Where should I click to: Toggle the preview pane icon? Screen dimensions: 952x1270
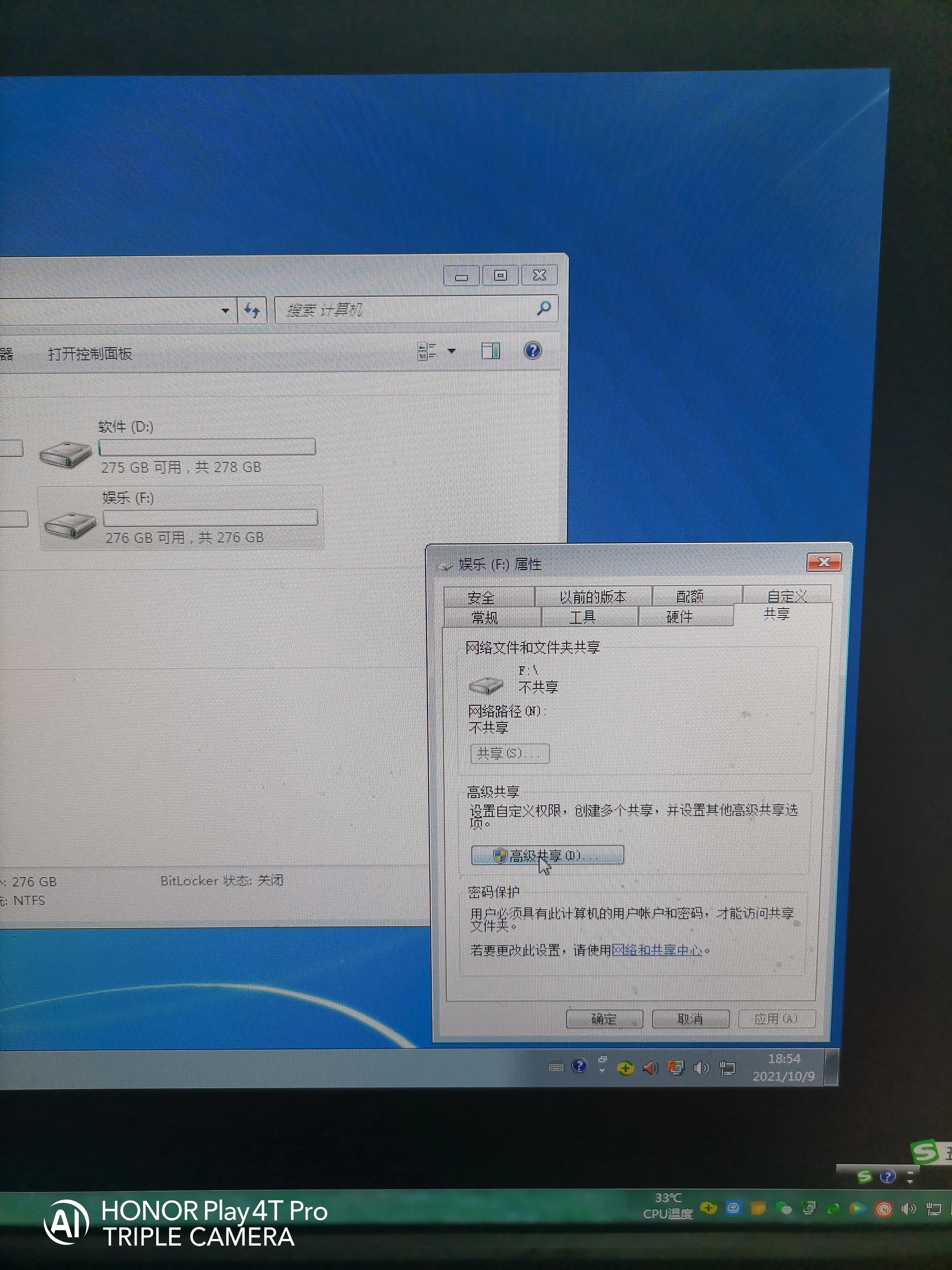click(491, 350)
